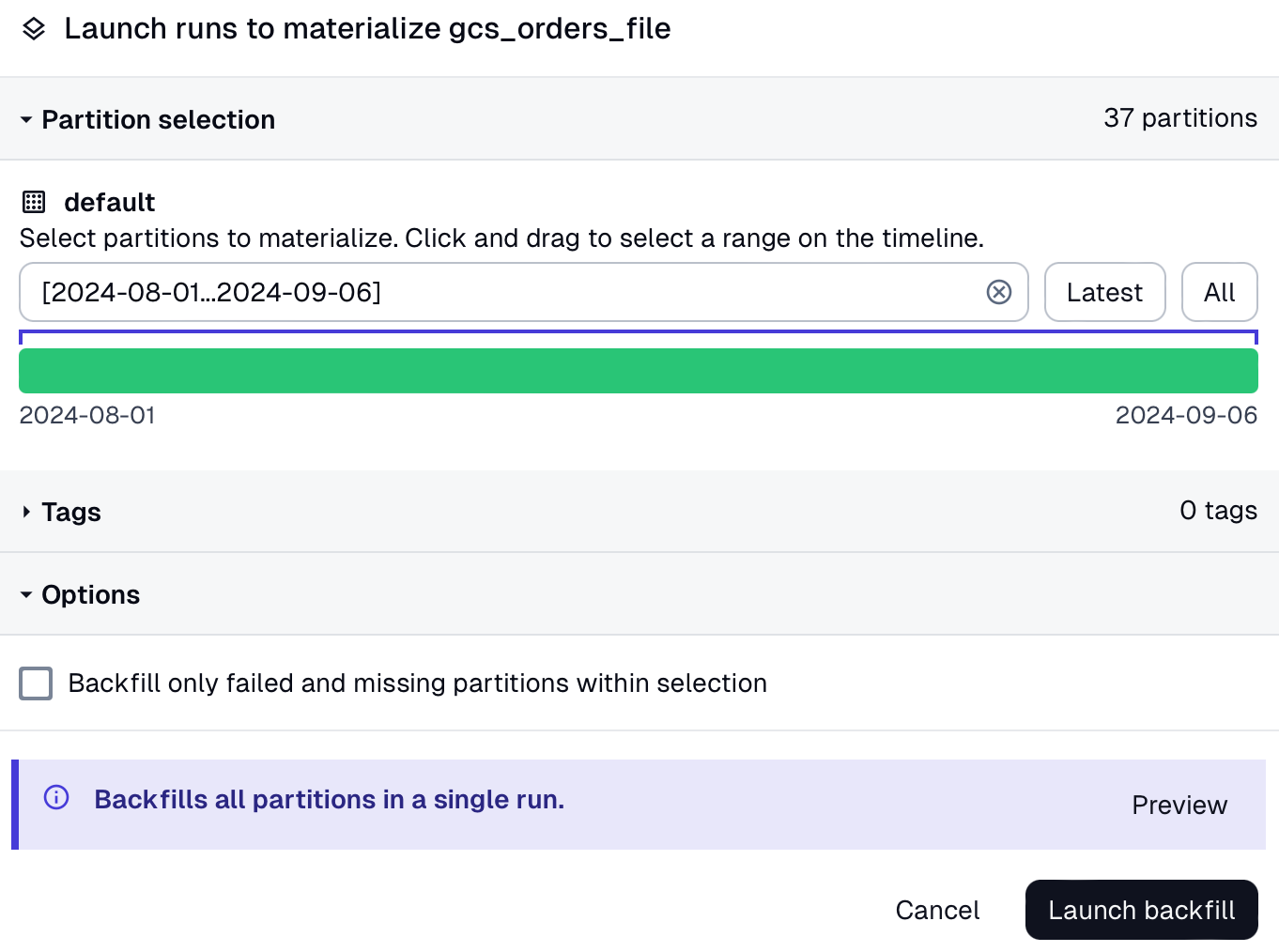Viewport: 1279px width, 952px height.
Task: Select All partitions button
Action: point(1219,292)
